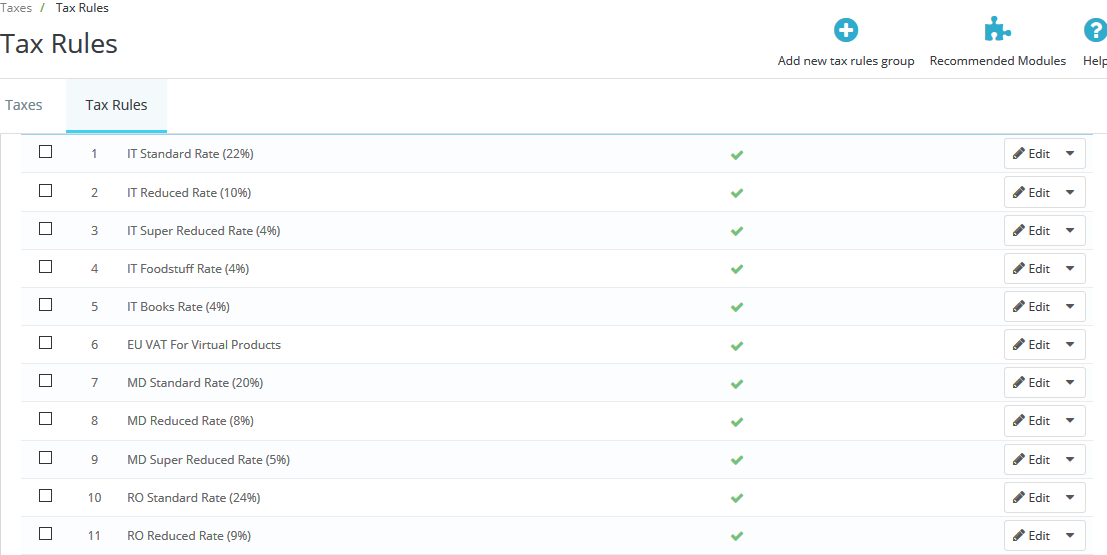Edit the MD Super Reduced Rate (5%) rule
Viewport: 1107px width, 555px height.
(x=1031, y=460)
